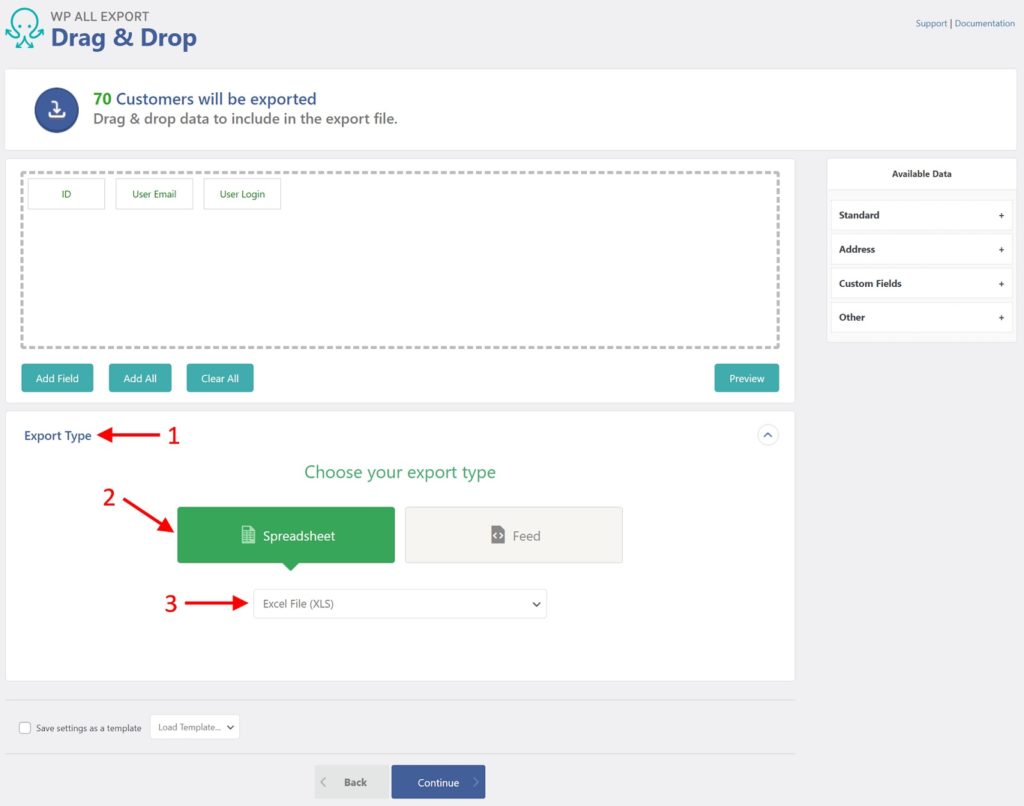Click the Clear All button
Image resolution: width=1024 pixels, height=806 pixels.
click(219, 378)
